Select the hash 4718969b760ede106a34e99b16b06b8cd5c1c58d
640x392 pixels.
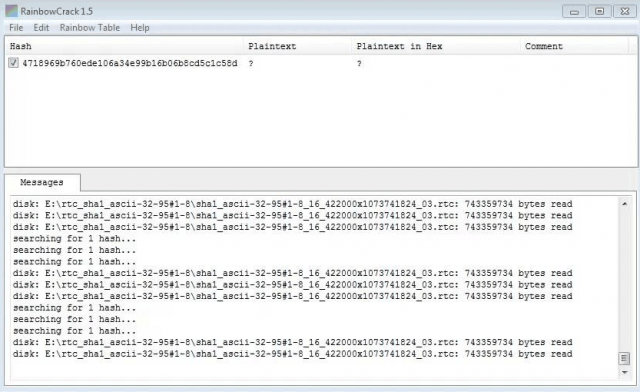[x=130, y=63]
